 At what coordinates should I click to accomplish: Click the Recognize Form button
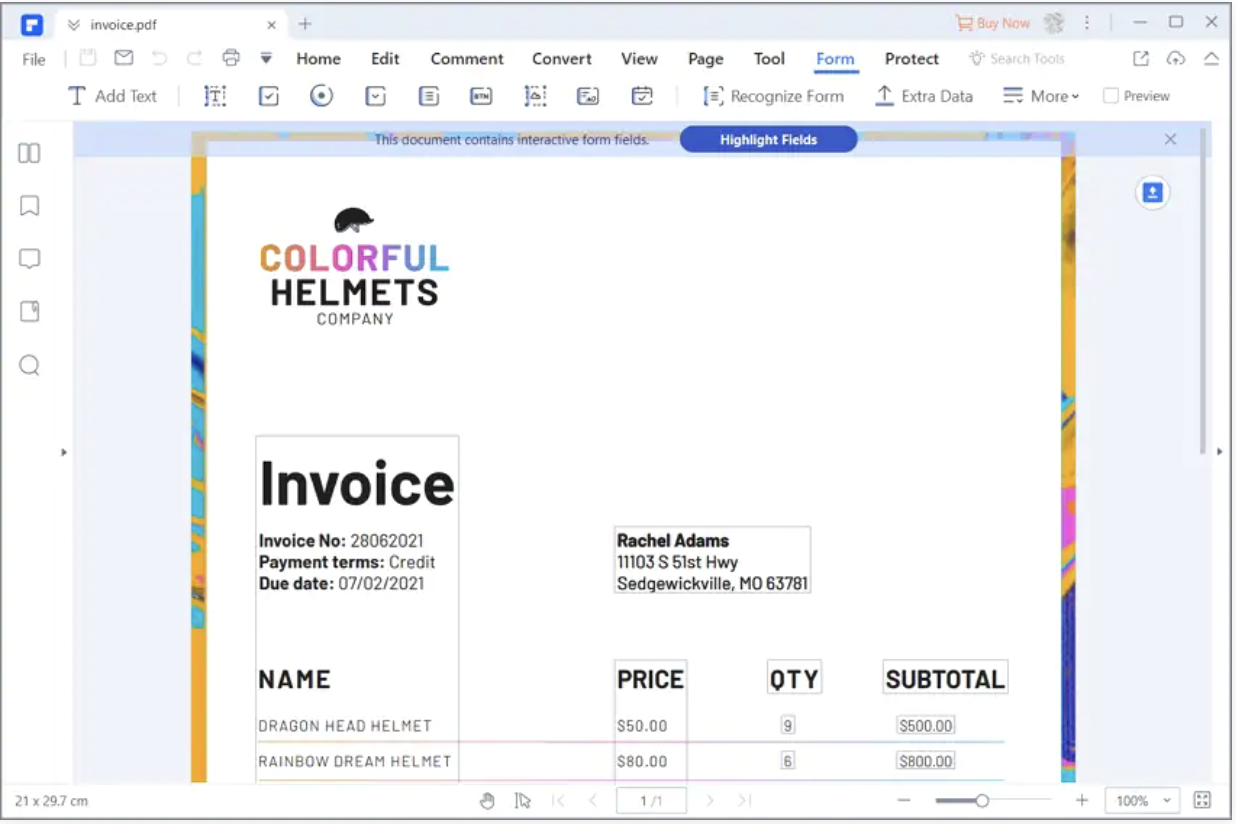pyautogui.click(x=774, y=96)
